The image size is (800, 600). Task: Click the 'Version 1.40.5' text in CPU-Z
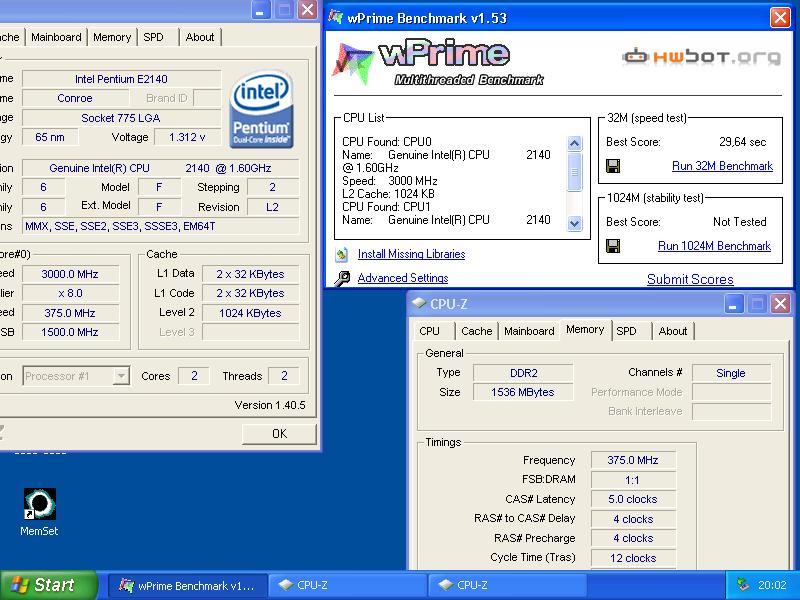tap(270, 405)
